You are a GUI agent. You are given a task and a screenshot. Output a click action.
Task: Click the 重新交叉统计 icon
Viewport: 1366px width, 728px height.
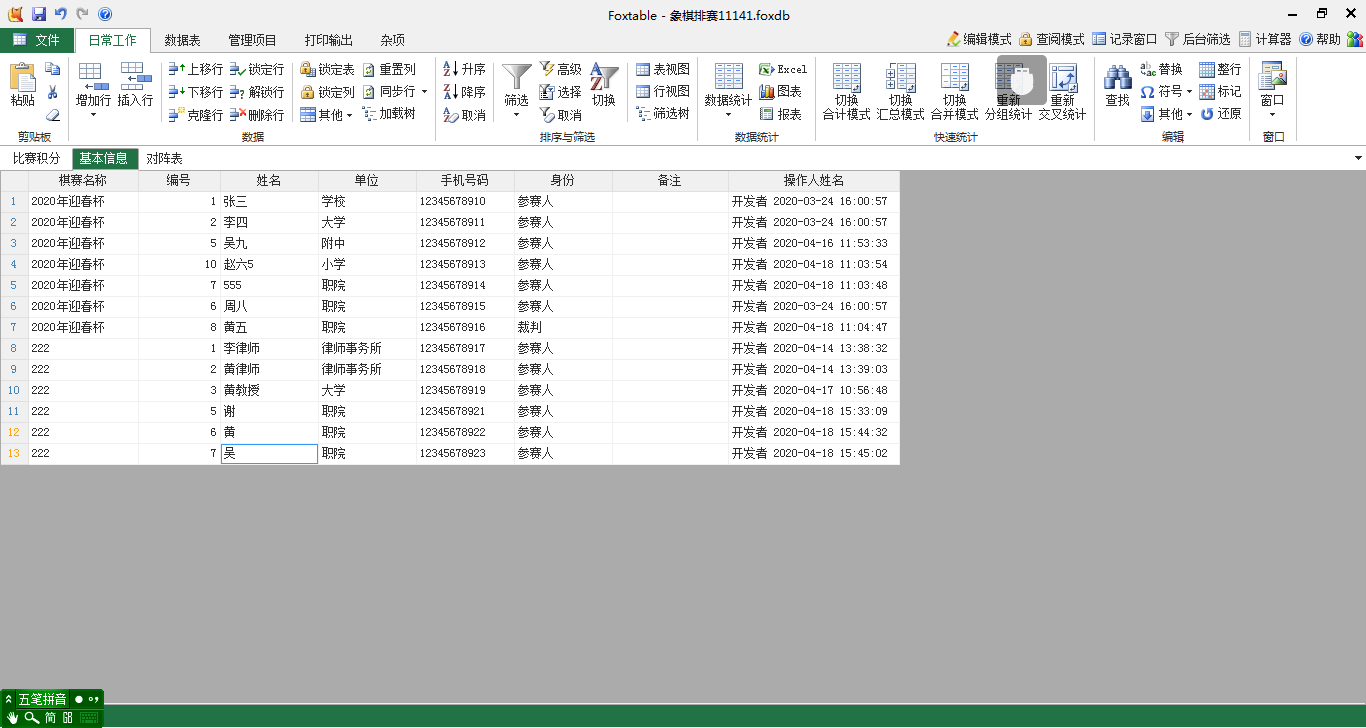pyautogui.click(x=1062, y=90)
